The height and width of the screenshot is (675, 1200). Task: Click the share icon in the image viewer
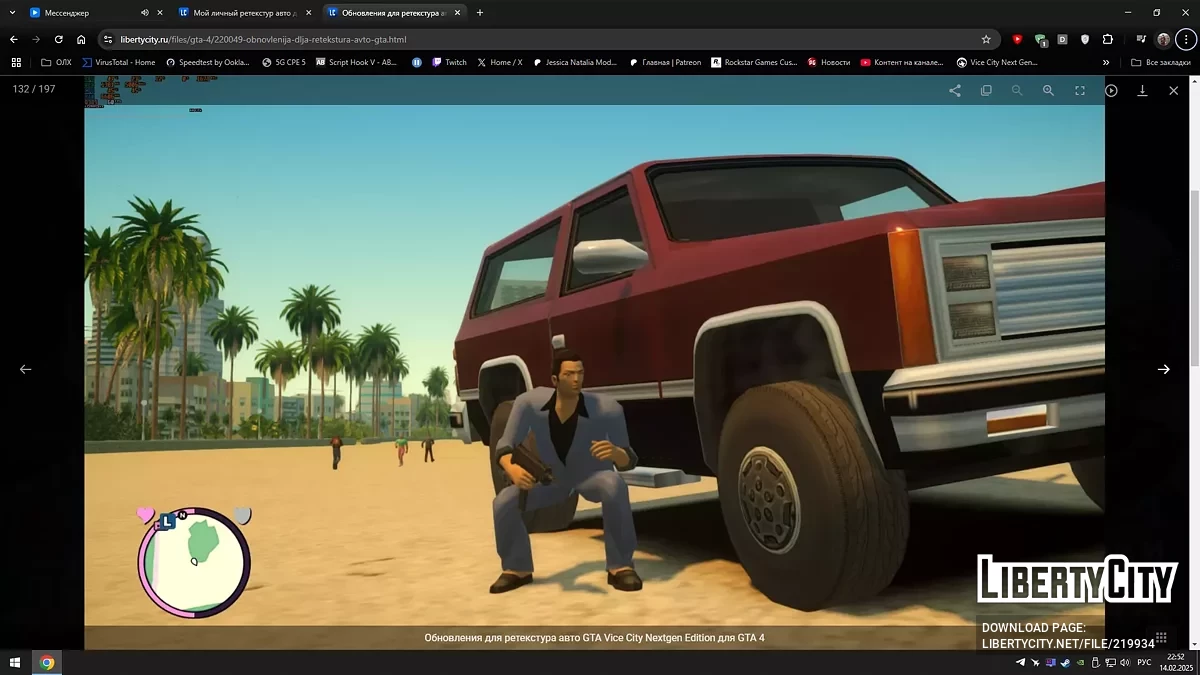pyautogui.click(x=955, y=90)
